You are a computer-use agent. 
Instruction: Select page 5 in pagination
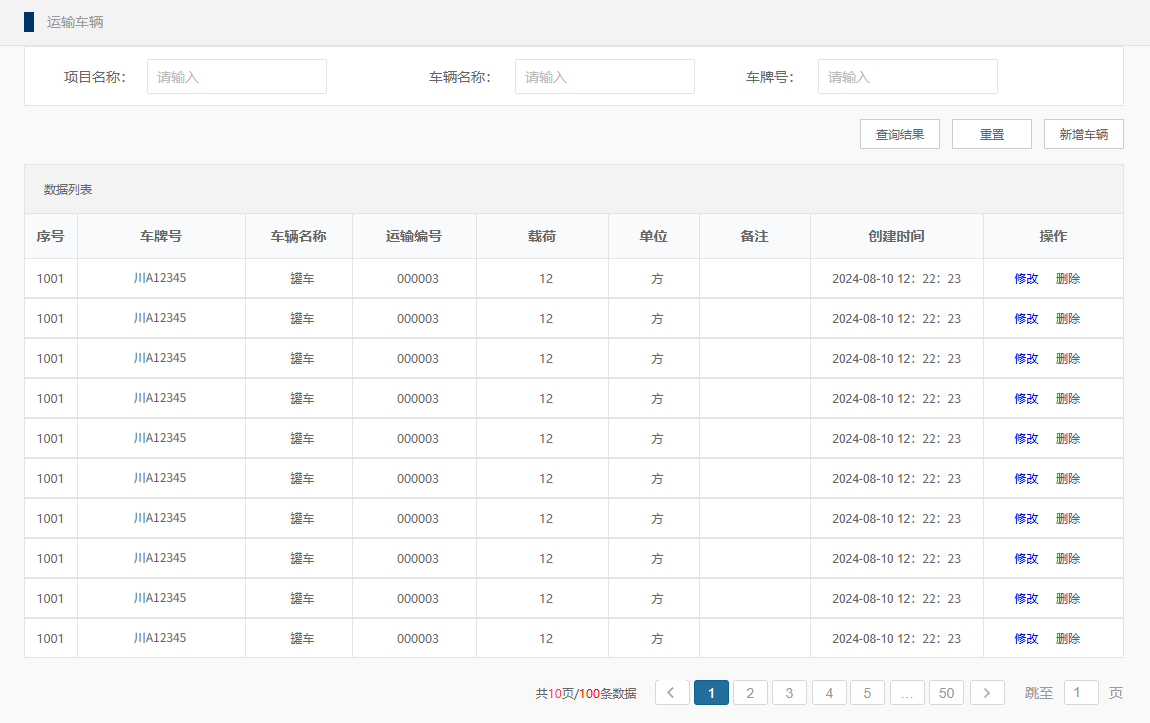[868, 693]
